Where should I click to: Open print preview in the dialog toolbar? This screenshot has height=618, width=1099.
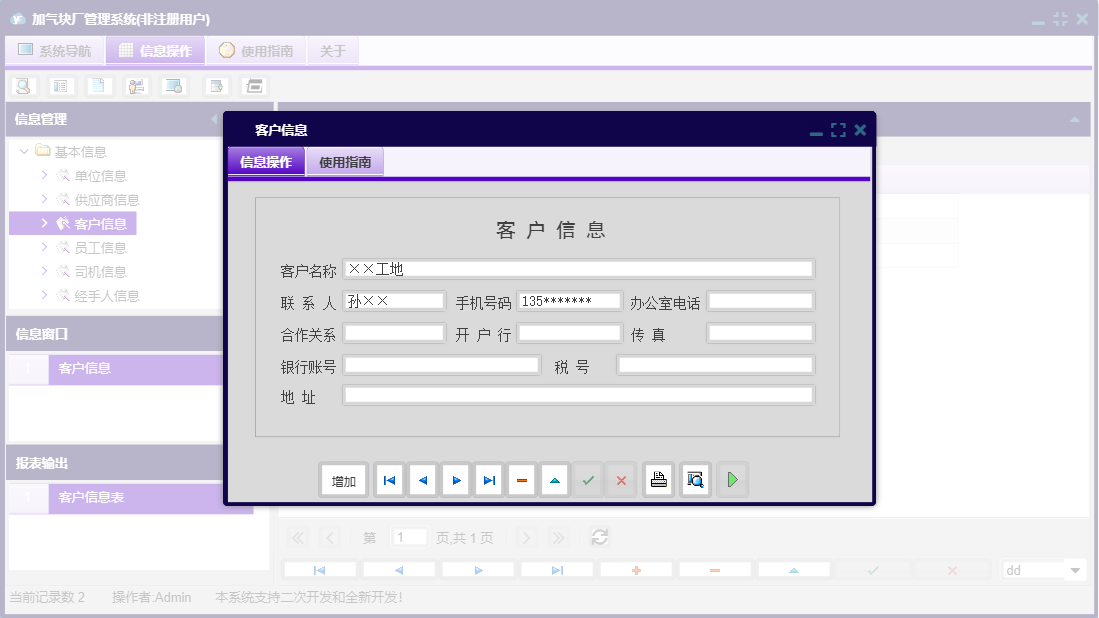[694, 480]
